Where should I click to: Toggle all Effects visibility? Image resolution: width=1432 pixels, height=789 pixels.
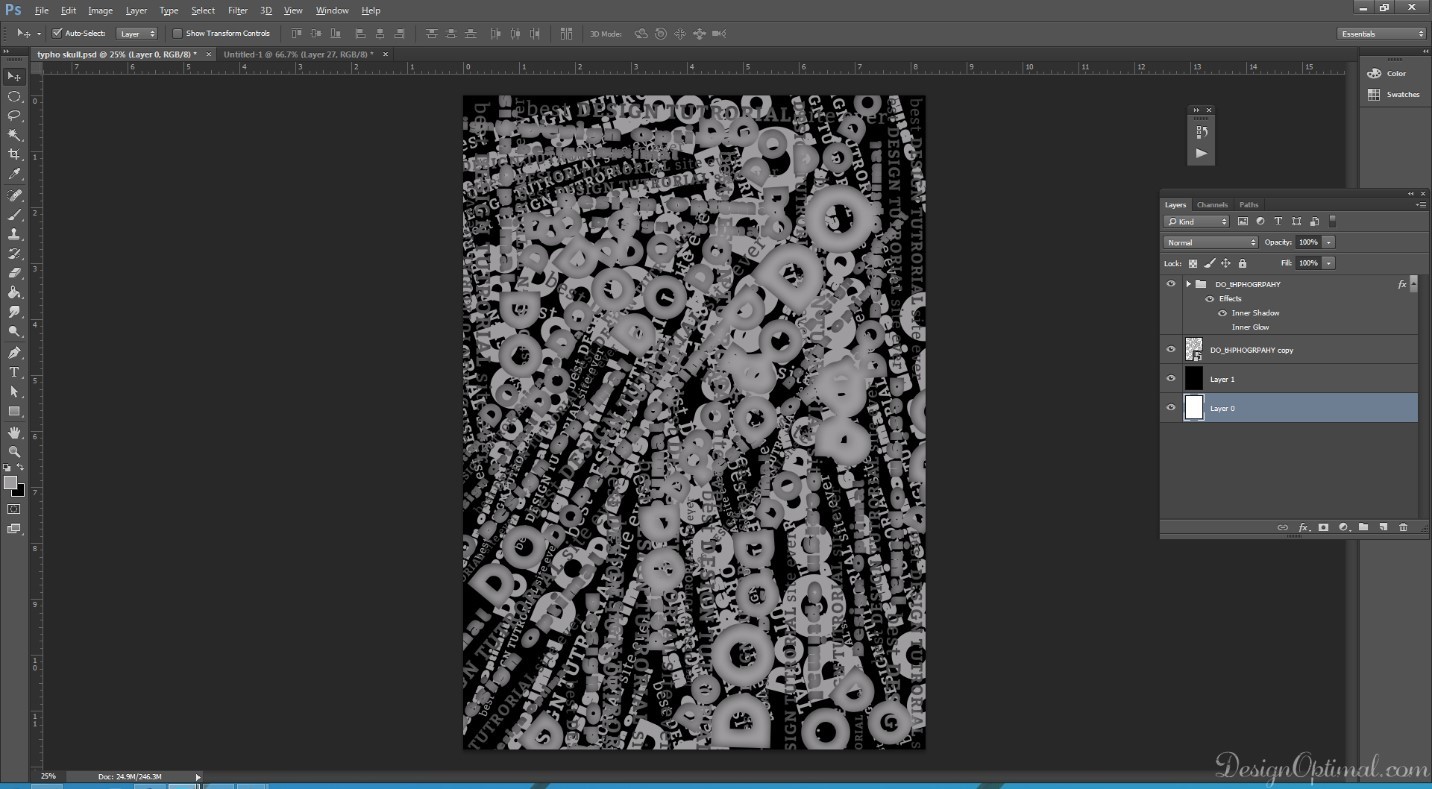pyautogui.click(x=1210, y=299)
